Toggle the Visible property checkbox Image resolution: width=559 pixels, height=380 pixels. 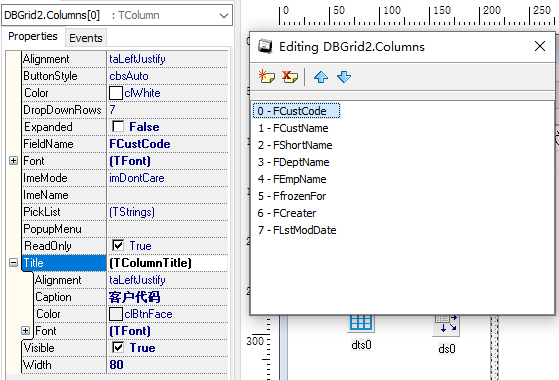[x=118, y=347]
